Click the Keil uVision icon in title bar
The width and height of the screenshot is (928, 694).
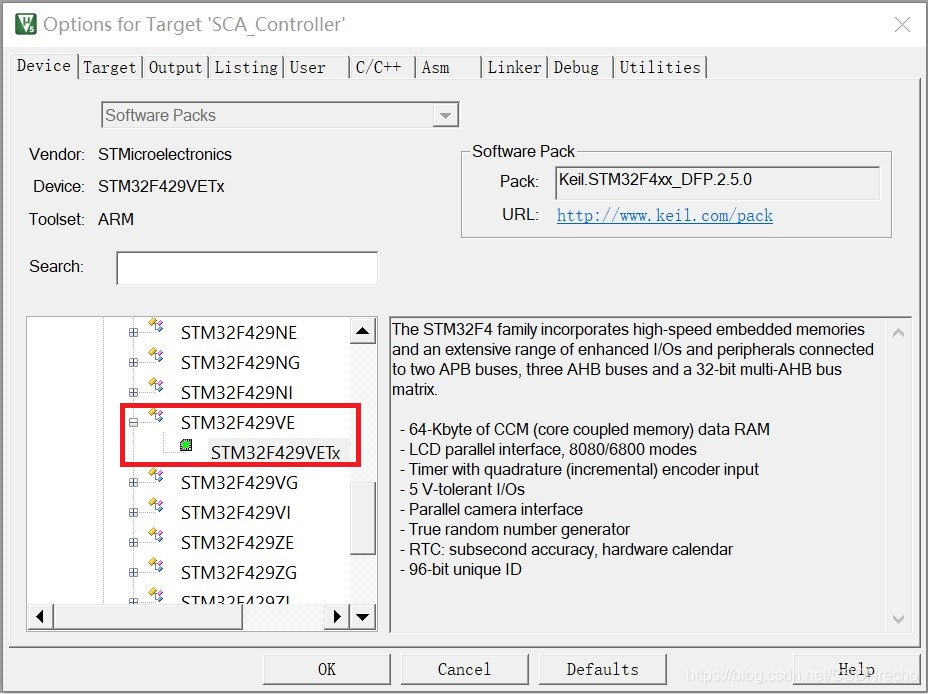coord(26,24)
